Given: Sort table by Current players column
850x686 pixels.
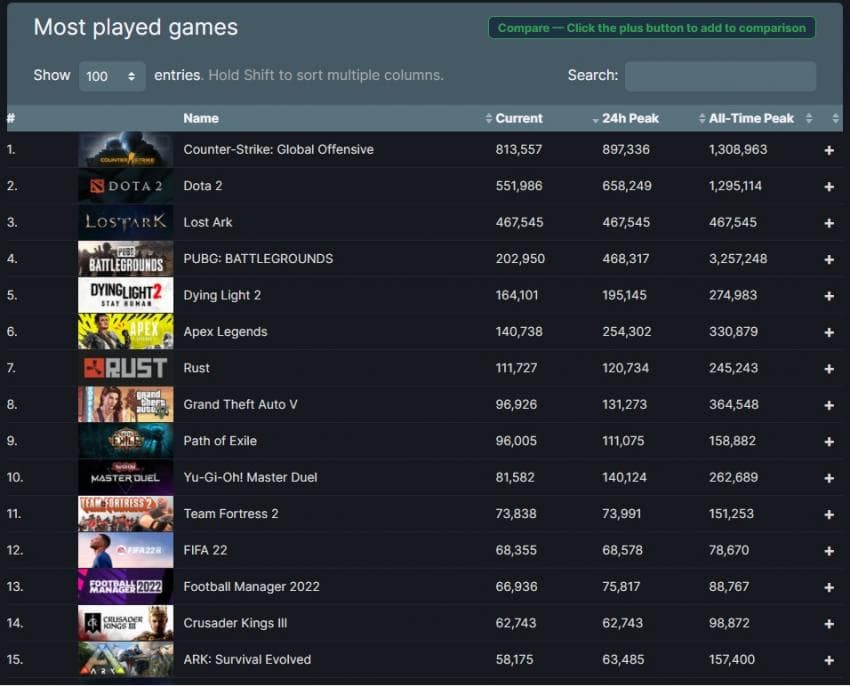Looking at the screenshot, I should coord(519,118).
